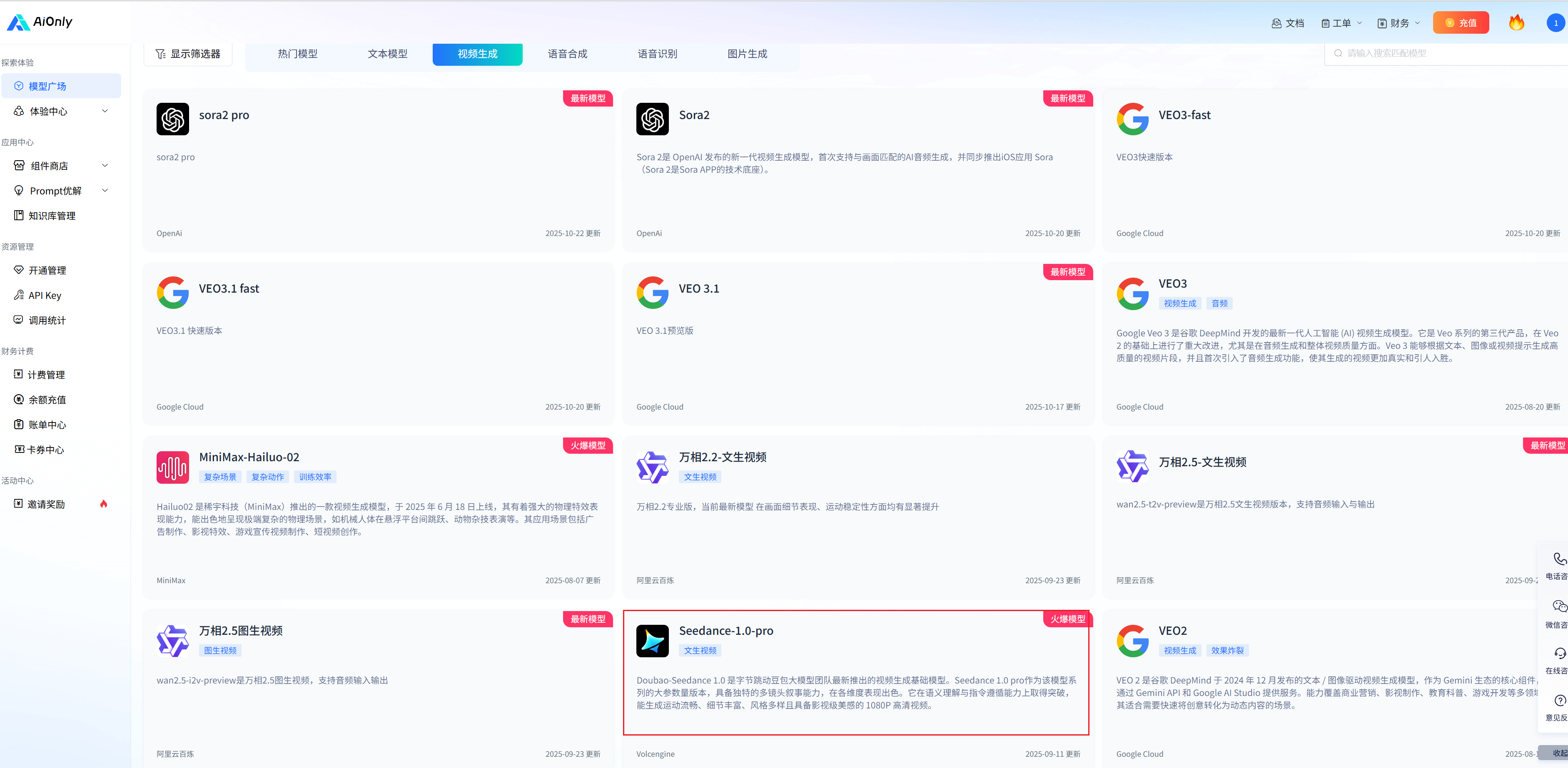1568x768 pixels.
Task: Switch to the 语音合成 tab
Action: point(567,54)
